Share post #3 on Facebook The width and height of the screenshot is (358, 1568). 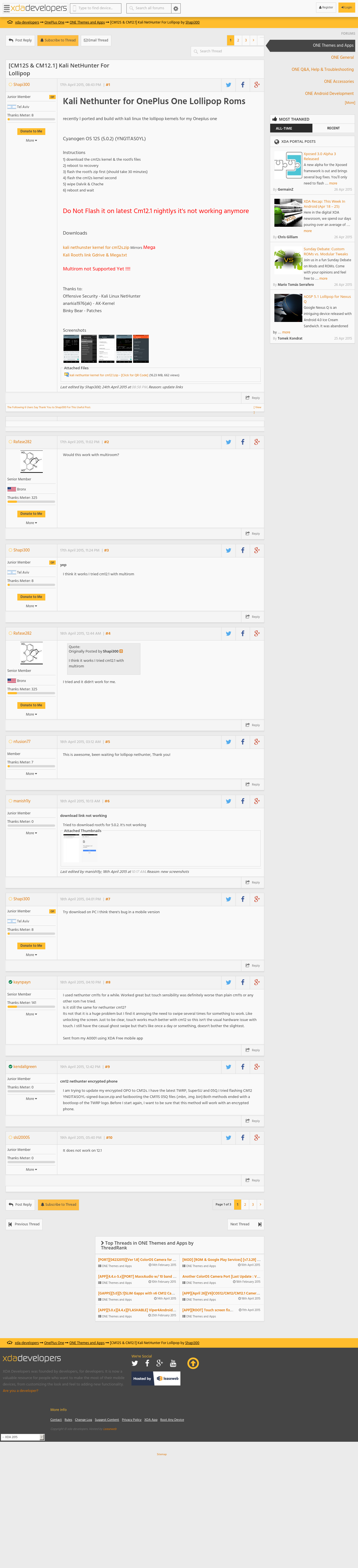click(242, 550)
